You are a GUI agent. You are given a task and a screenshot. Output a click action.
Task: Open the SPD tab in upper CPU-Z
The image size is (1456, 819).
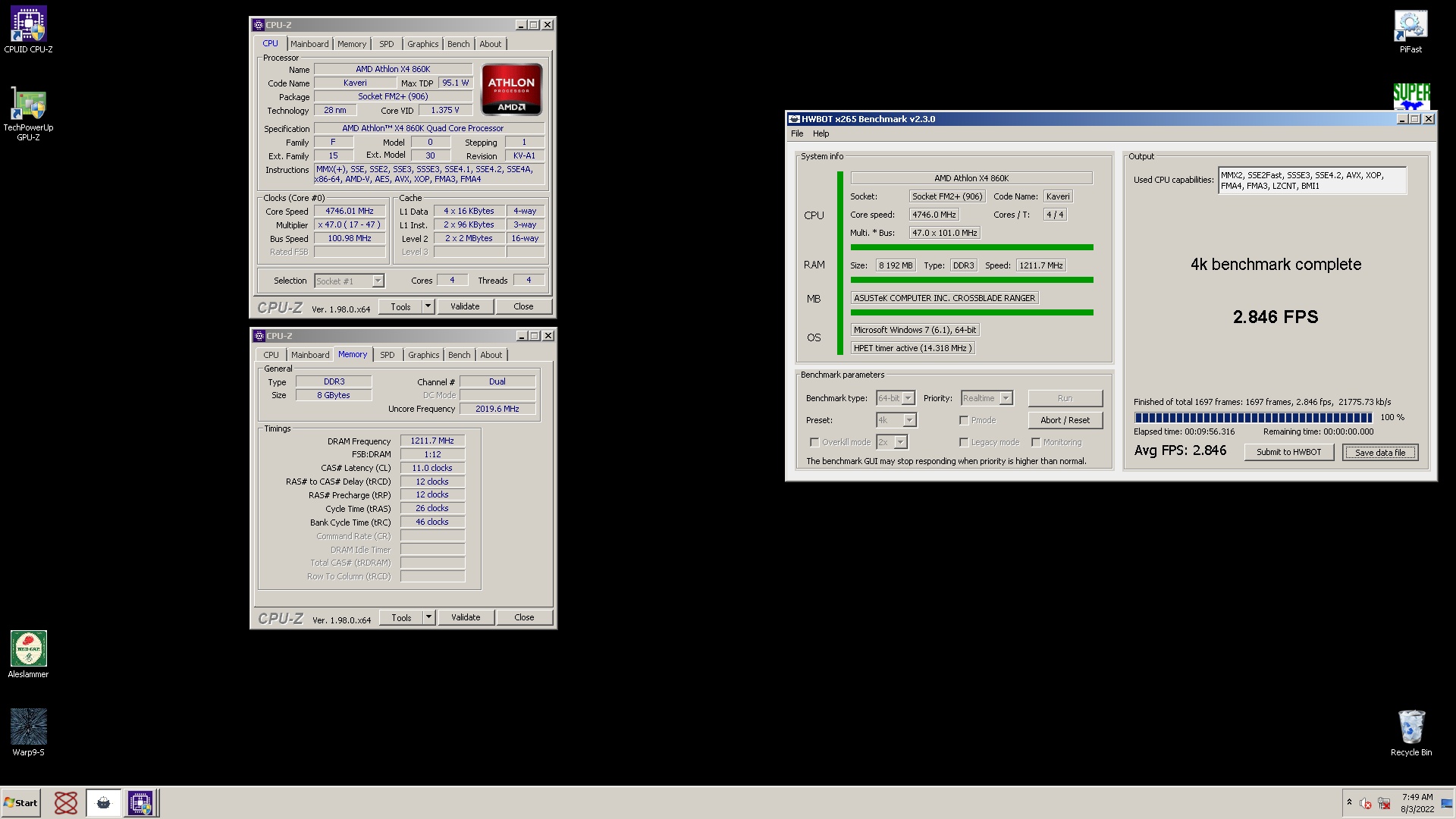pyautogui.click(x=387, y=44)
